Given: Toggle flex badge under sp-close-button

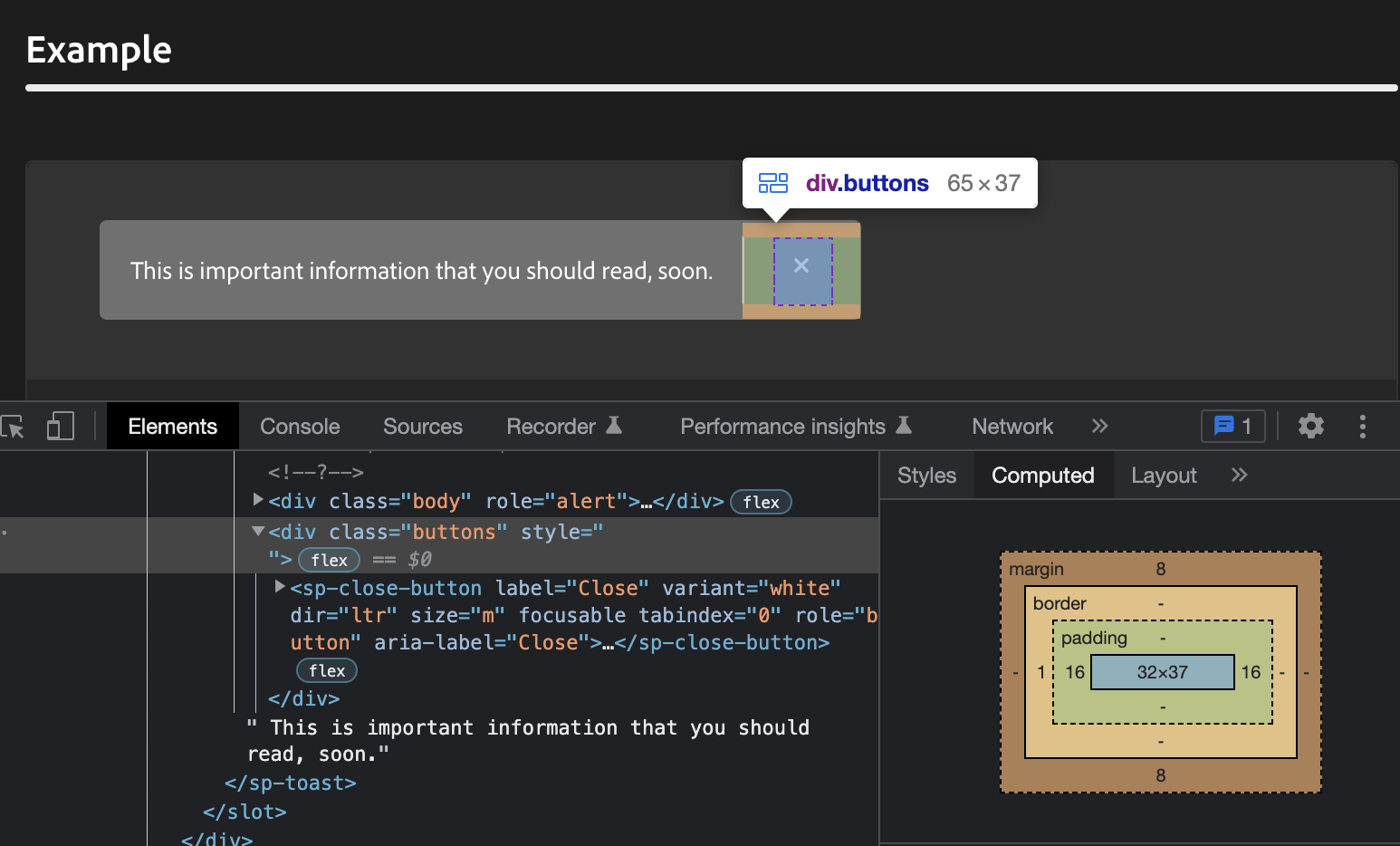Looking at the screenshot, I should tap(327, 670).
